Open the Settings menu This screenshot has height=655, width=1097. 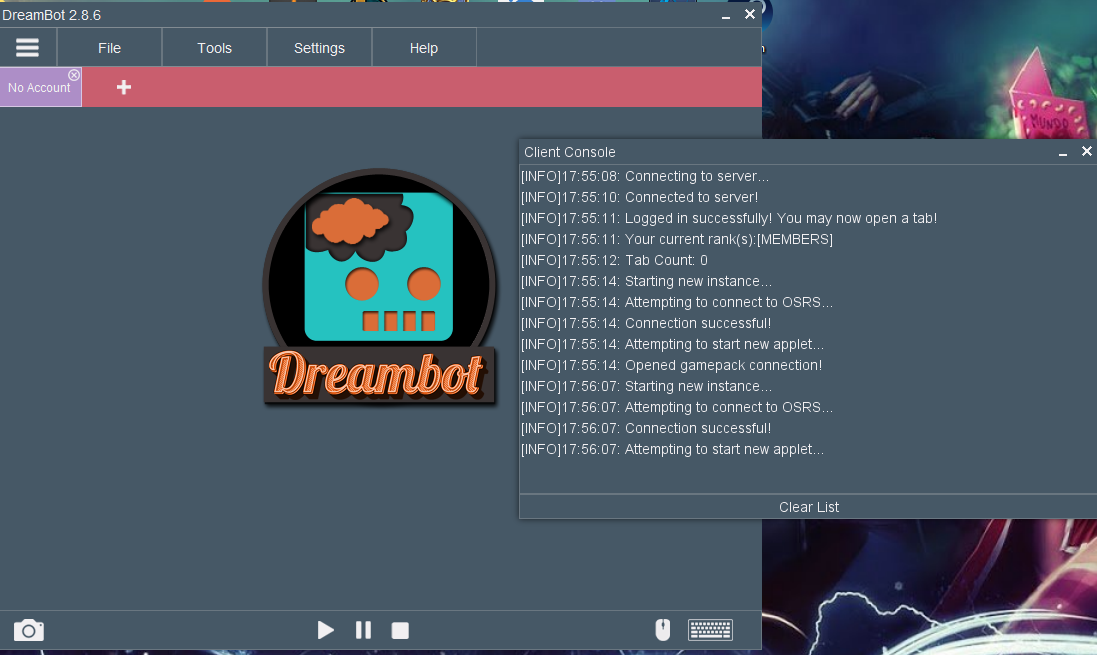click(319, 48)
